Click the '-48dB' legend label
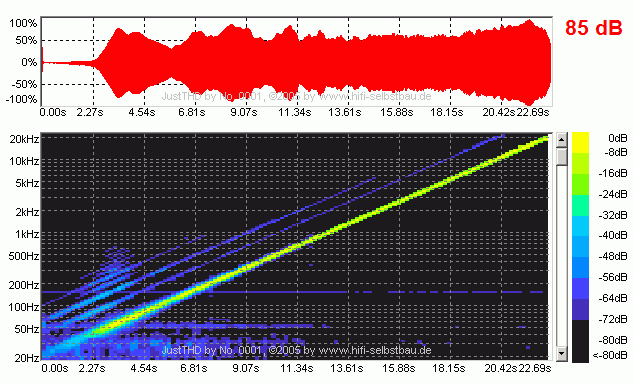 (x=613, y=256)
